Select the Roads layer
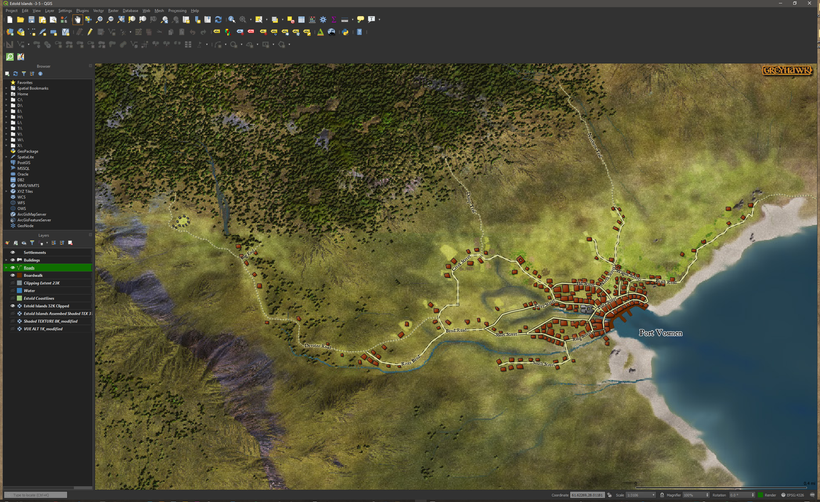820x502 pixels. (x=29, y=268)
